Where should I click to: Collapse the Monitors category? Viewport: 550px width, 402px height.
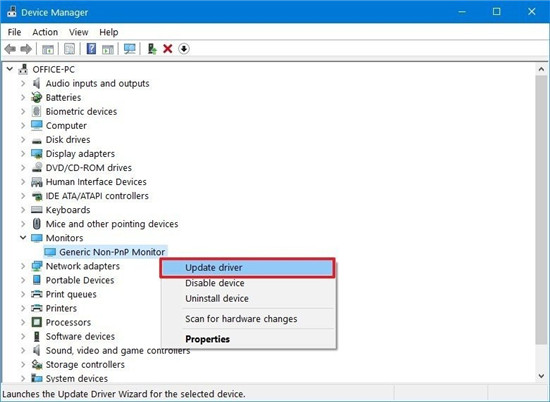[x=23, y=237]
